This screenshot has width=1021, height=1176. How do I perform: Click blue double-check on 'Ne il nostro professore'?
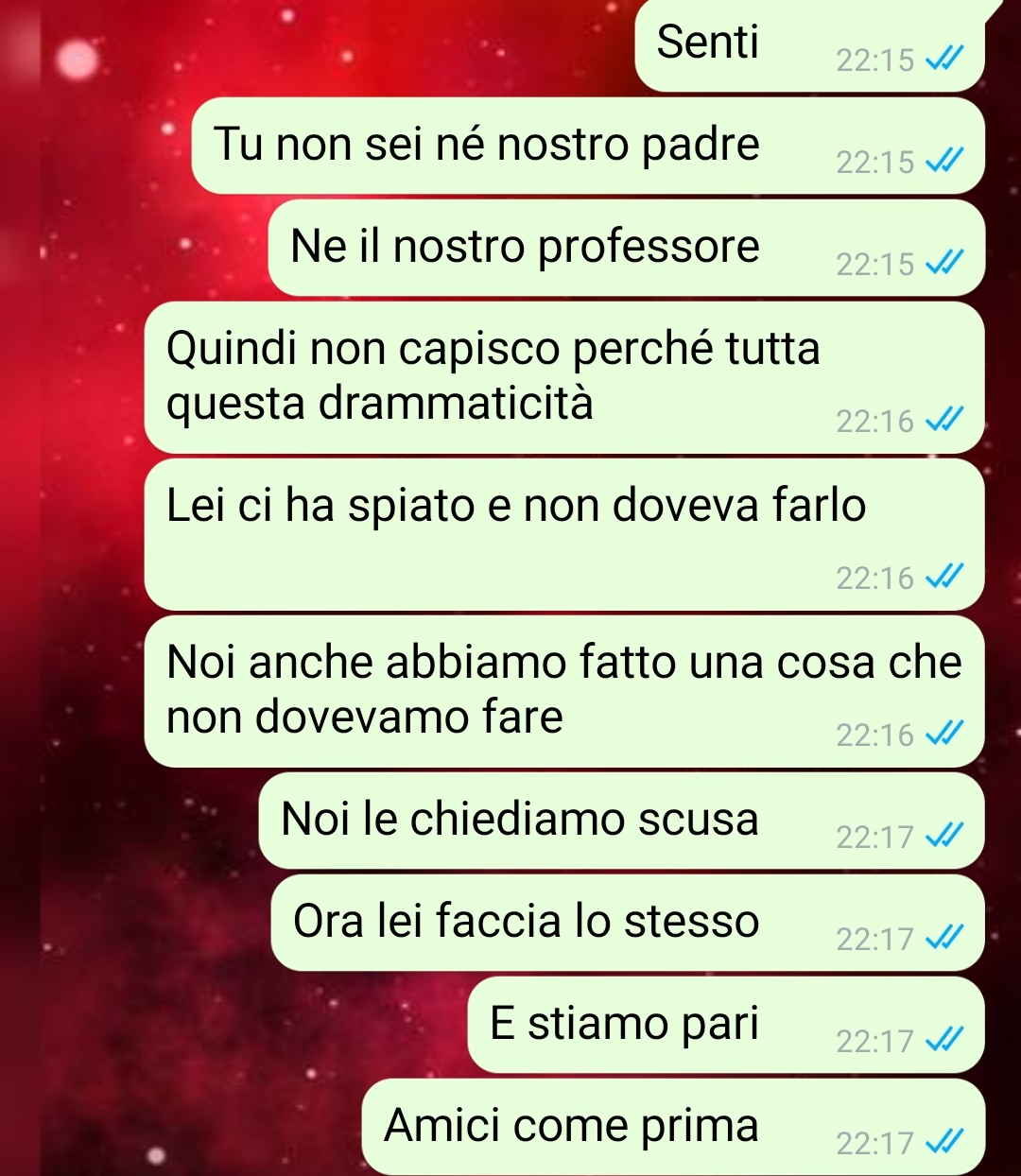click(943, 263)
